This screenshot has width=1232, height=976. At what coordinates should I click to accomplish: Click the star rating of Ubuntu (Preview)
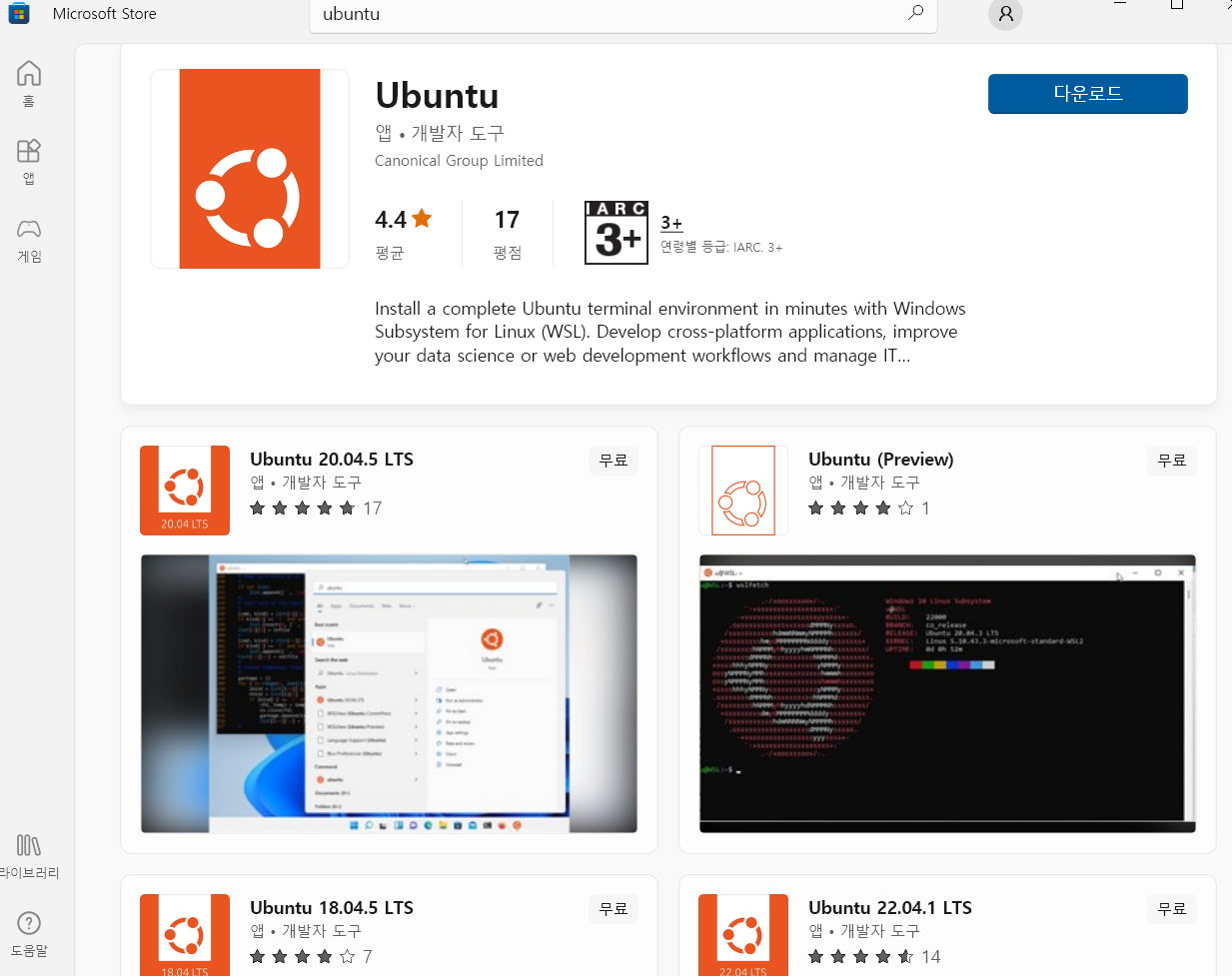coord(861,508)
